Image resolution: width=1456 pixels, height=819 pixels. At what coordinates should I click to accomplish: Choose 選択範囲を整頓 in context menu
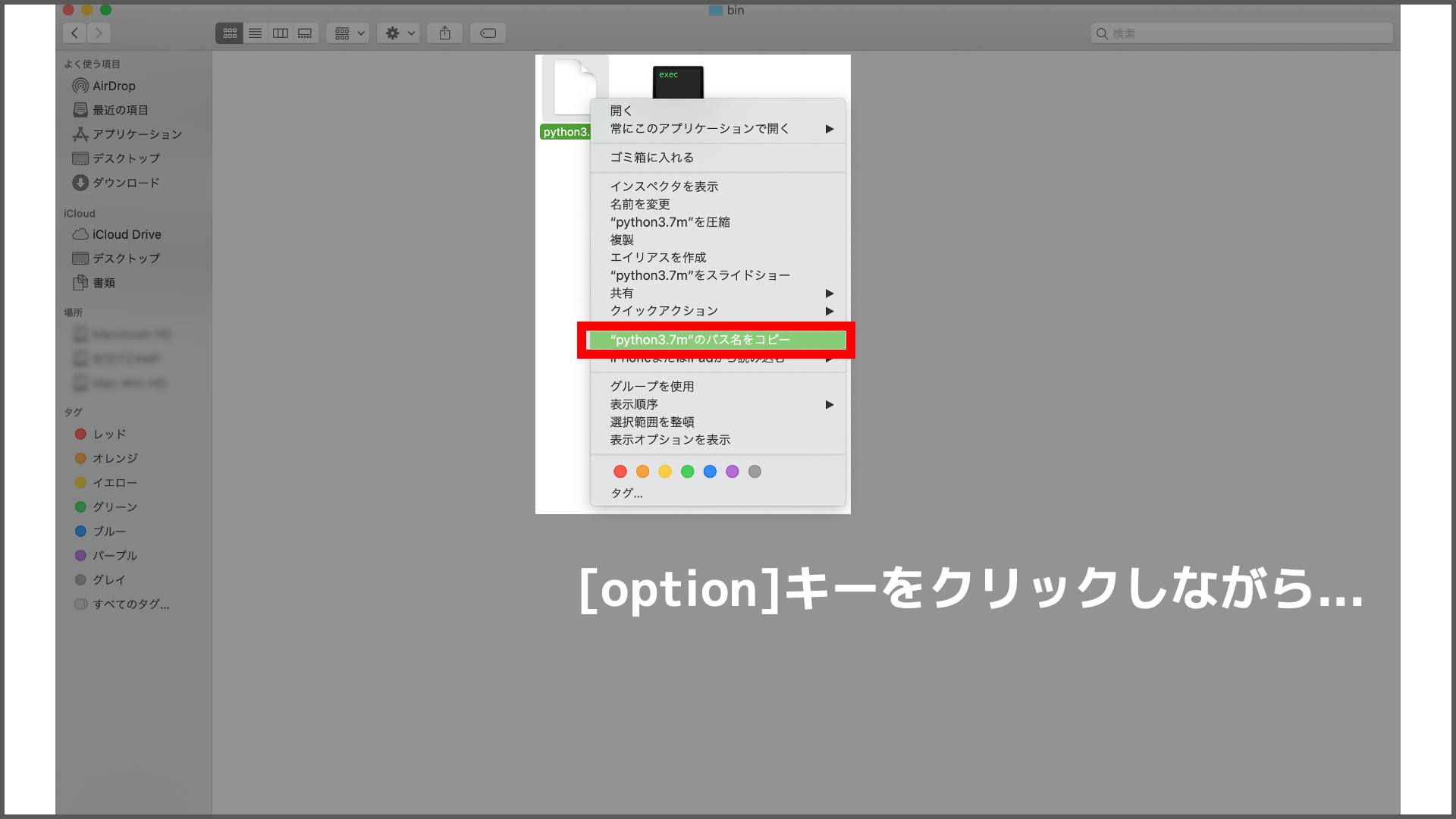[717, 422]
